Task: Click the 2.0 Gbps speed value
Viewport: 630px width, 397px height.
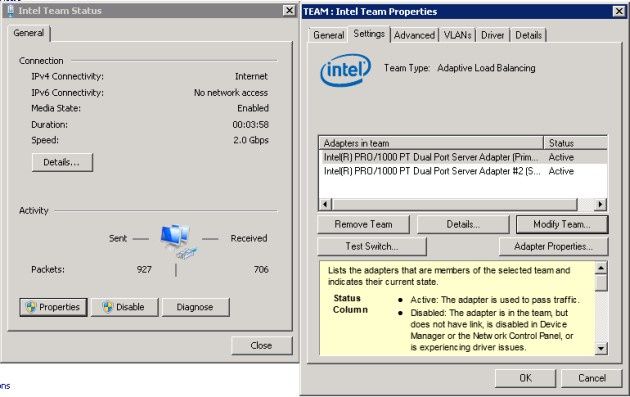Action: (251, 140)
